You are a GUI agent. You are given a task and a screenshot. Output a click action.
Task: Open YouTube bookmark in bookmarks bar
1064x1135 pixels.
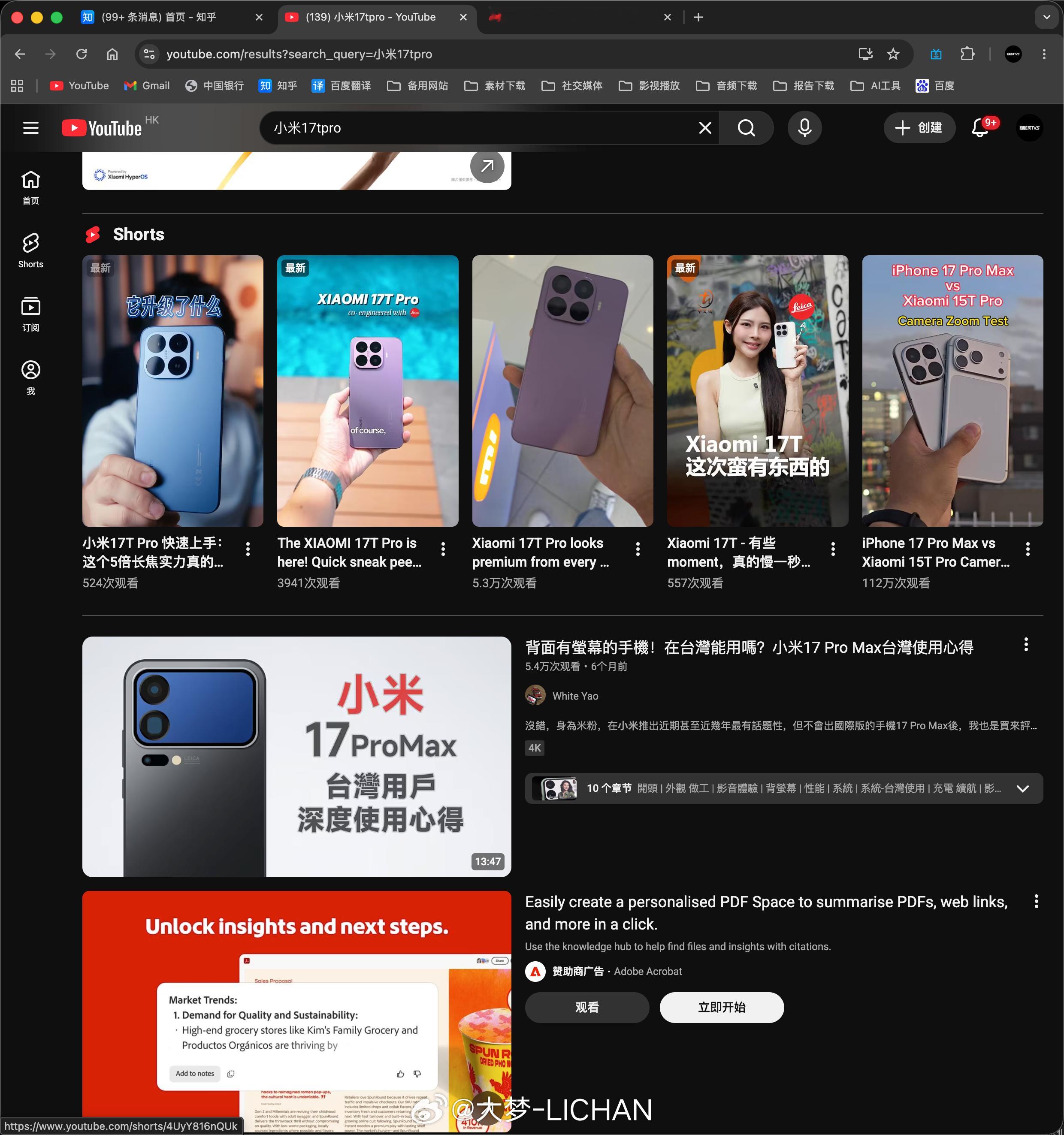pyautogui.click(x=79, y=86)
